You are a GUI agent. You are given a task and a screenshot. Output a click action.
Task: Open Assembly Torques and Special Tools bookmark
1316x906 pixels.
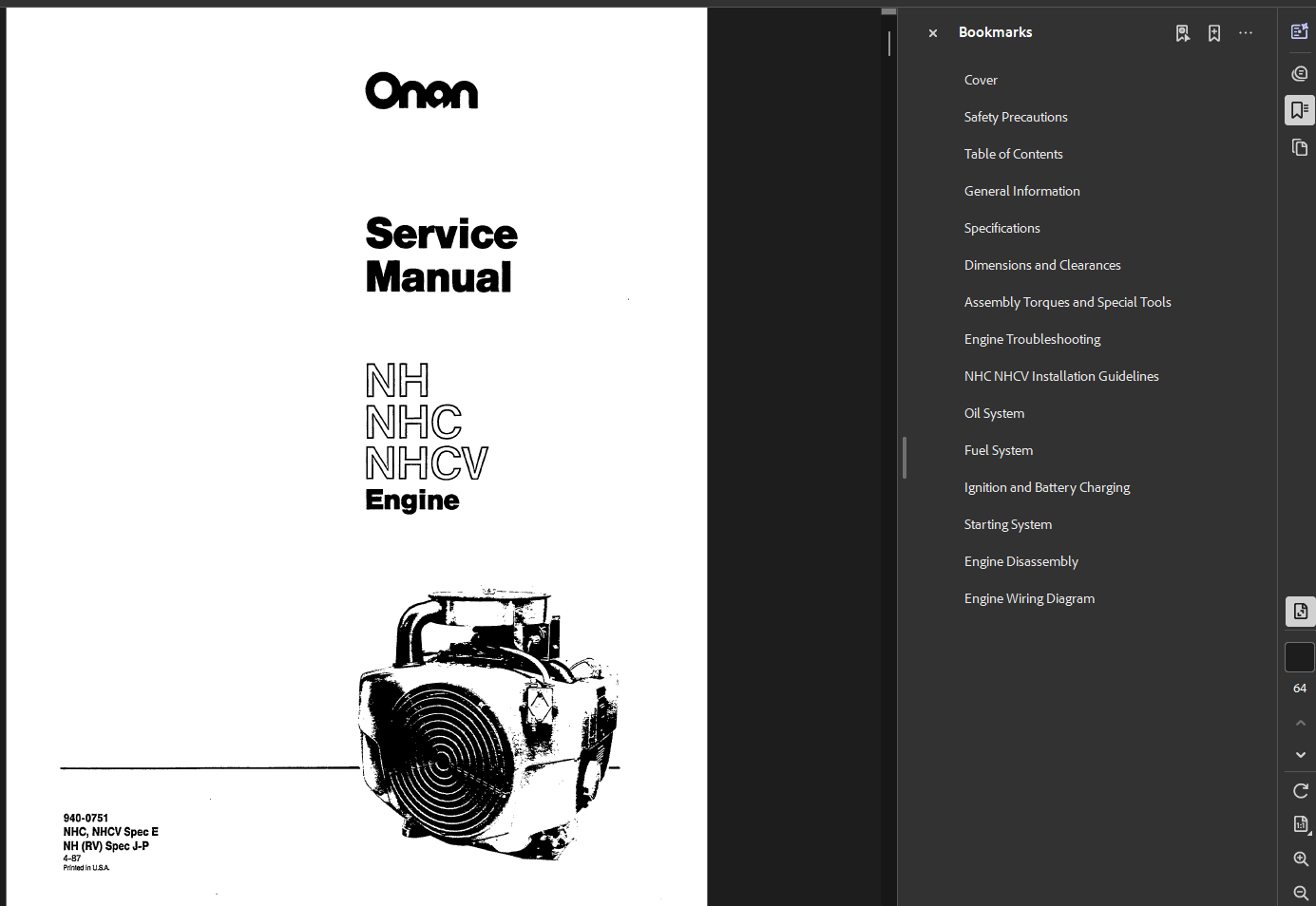pyautogui.click(x=1067, y=302)
